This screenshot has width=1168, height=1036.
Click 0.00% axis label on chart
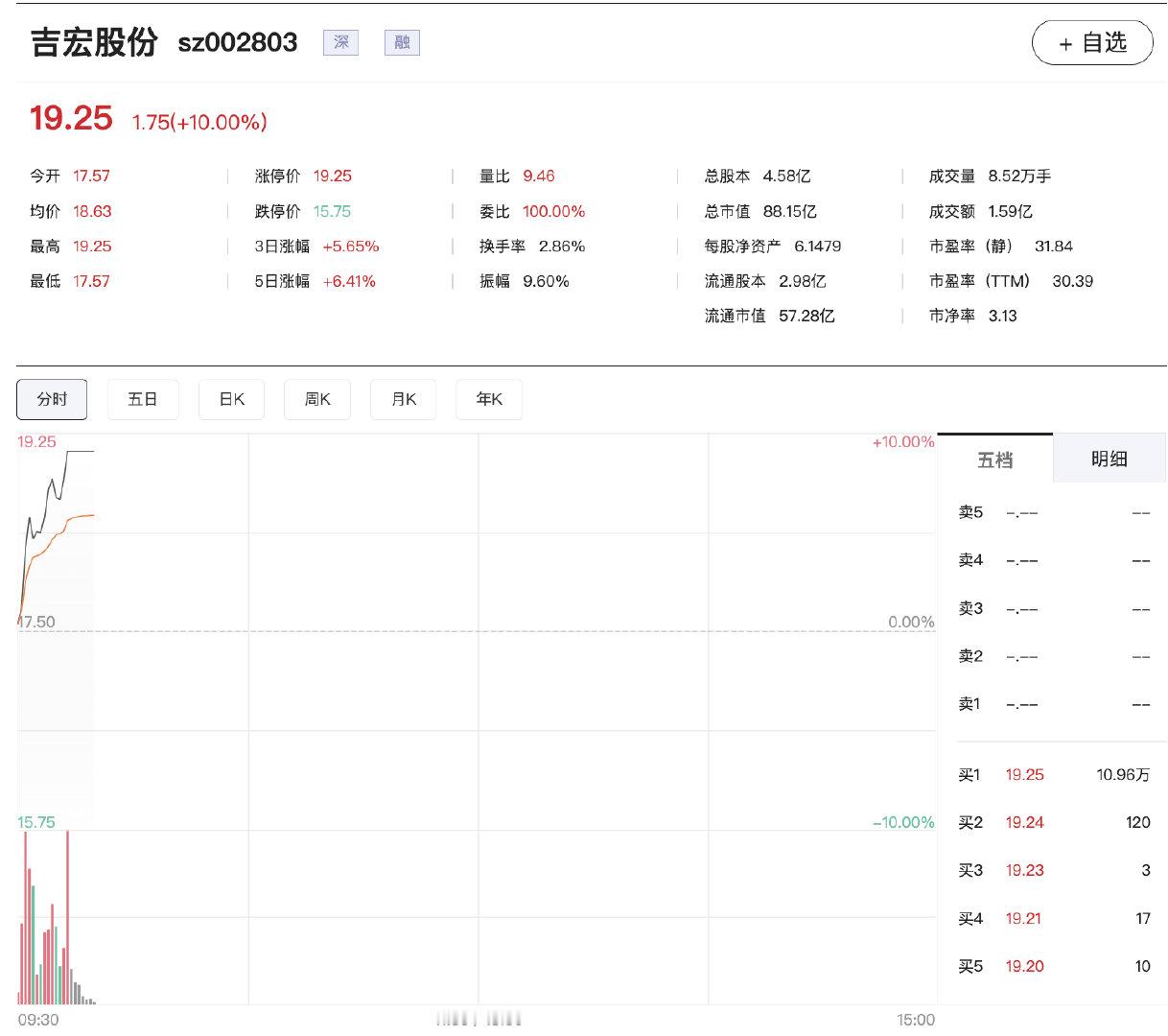[x=911, y=623]
